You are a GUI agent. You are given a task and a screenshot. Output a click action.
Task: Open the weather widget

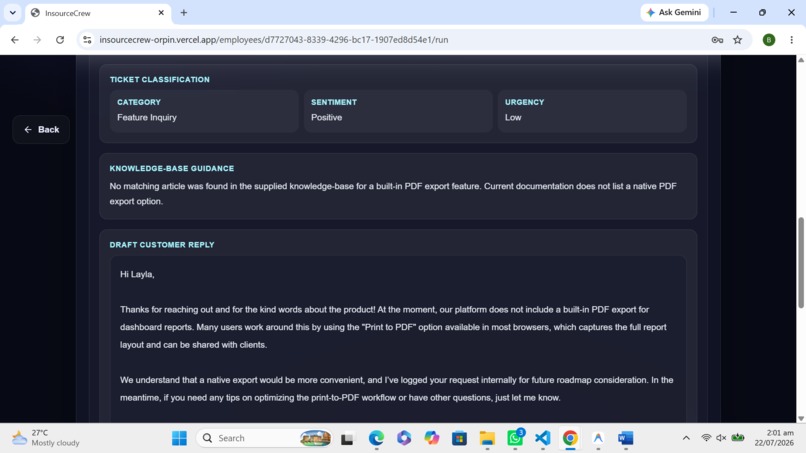click(x=46, y=438)
